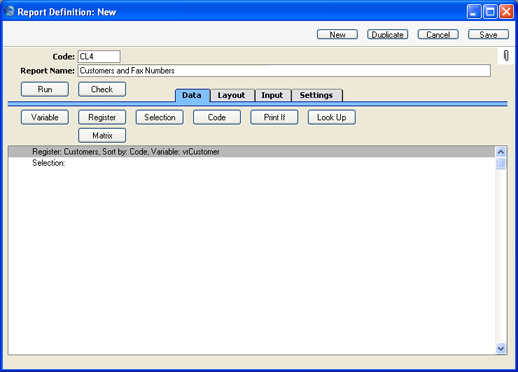Screen dimensions: 518x372
Task: Check the report definition
Action: click(x=102, y=89)
